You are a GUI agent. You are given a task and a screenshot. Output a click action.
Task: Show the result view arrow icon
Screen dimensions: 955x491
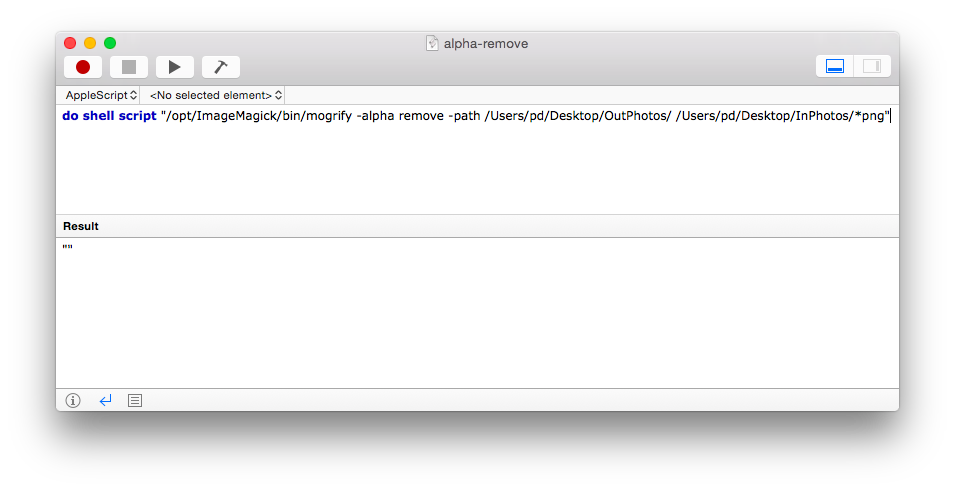(x=105, y=400)
